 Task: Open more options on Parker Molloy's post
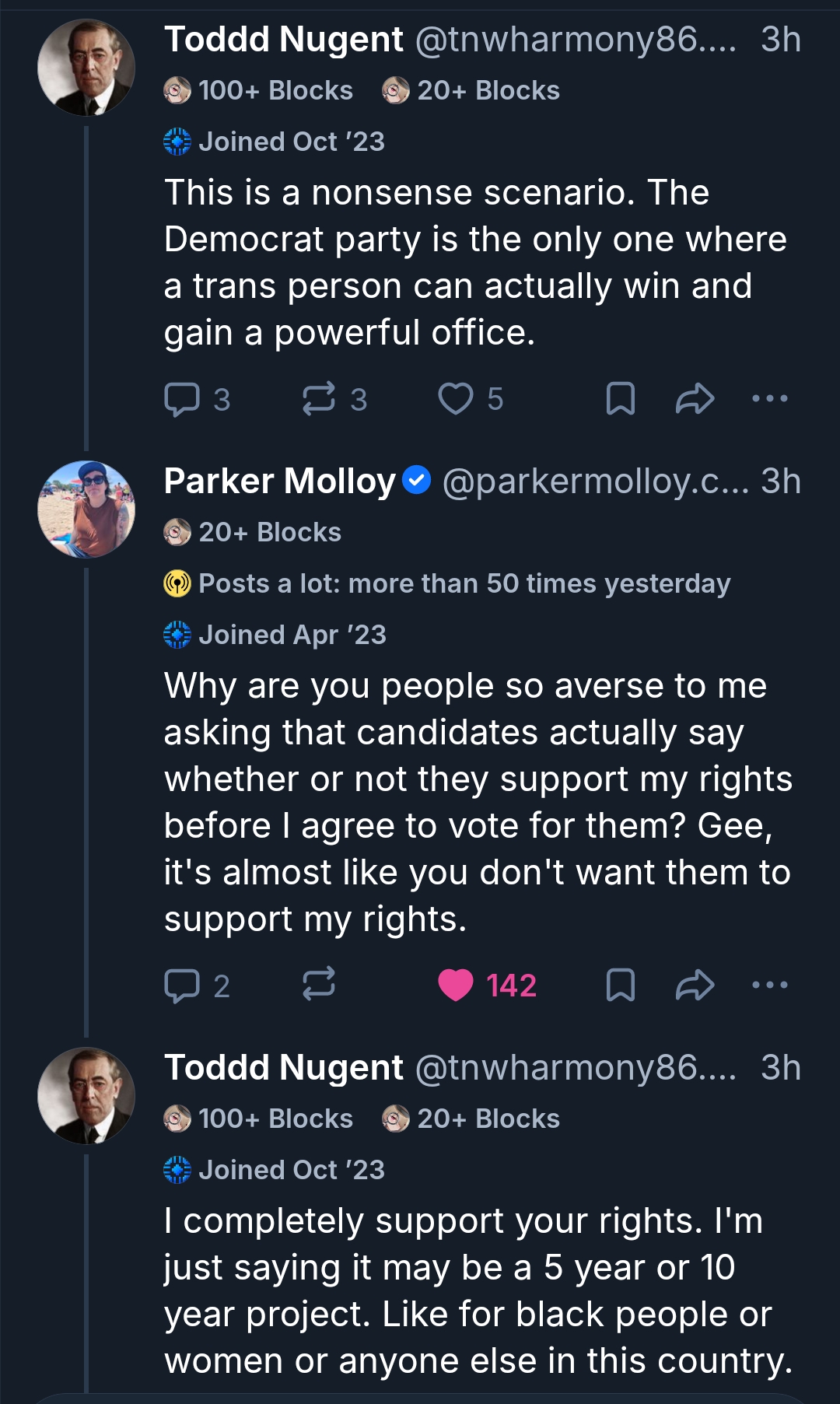point(770,986)
